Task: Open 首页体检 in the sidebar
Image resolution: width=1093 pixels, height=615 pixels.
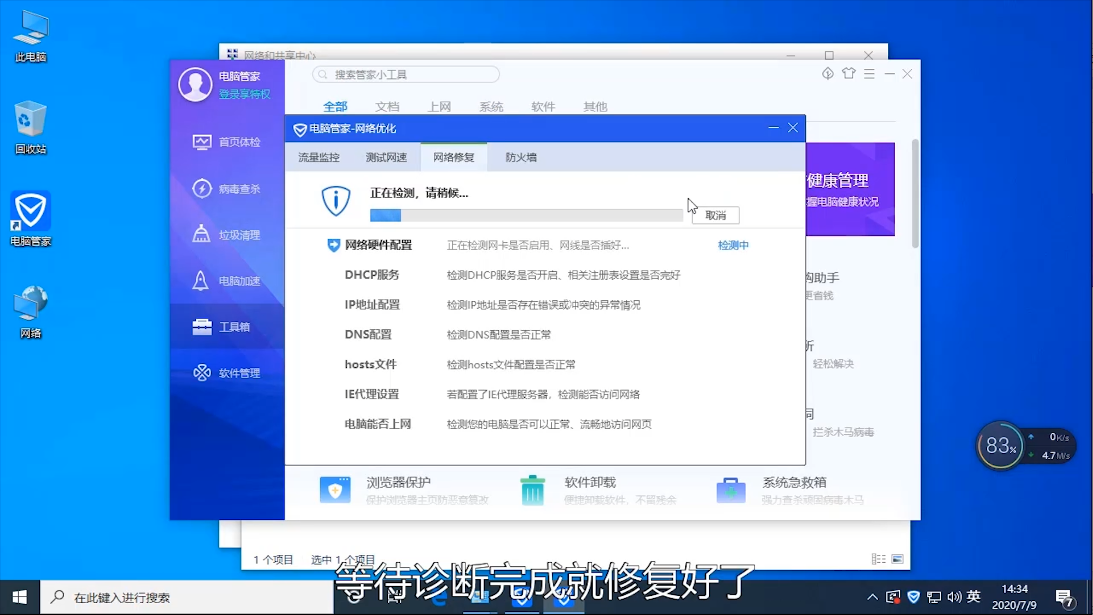Action: tap(227, 142)
